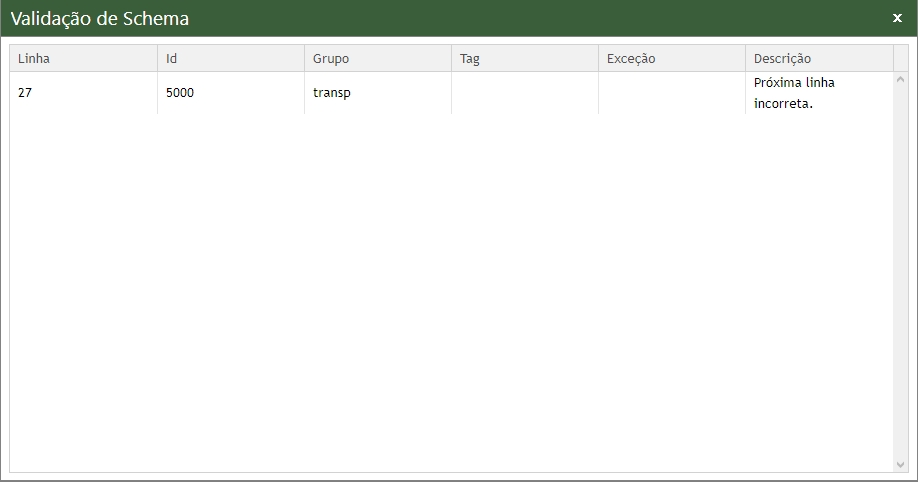Select the transp group cell
Image resolution: width=918 pixels, height=482 pixels.
377,93
